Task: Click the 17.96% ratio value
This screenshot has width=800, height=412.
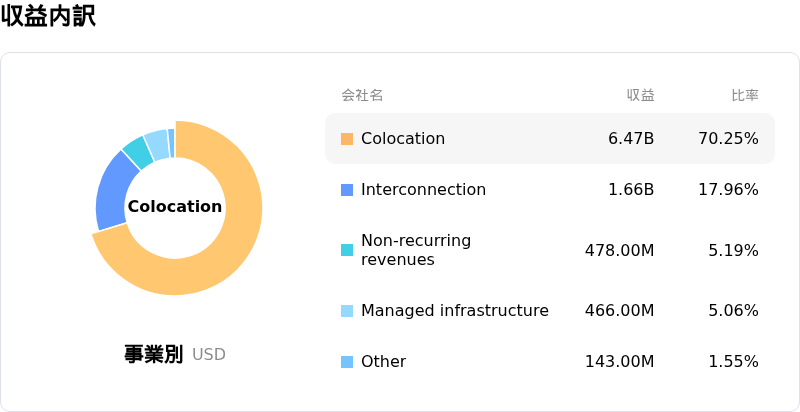Action: click(729, 190)
